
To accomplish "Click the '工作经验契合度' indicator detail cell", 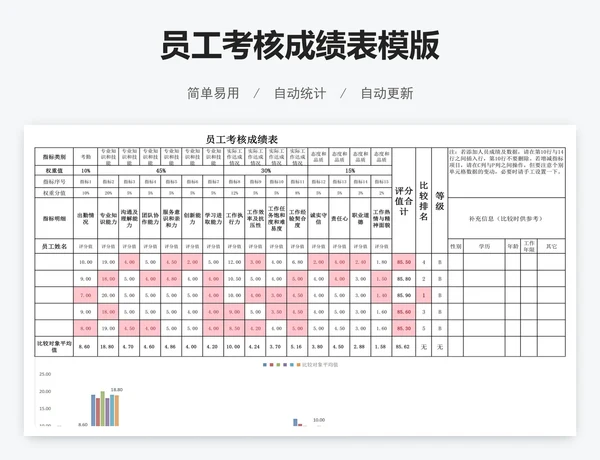I will (x=297, y=219).
